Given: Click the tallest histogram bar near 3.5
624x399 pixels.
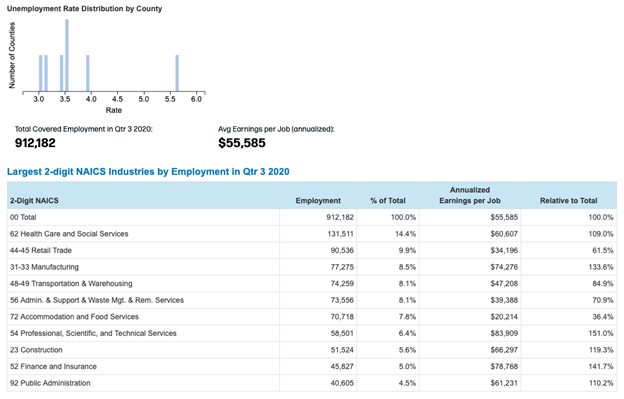Looking at the screenshot, I should [x=67, y=55].
